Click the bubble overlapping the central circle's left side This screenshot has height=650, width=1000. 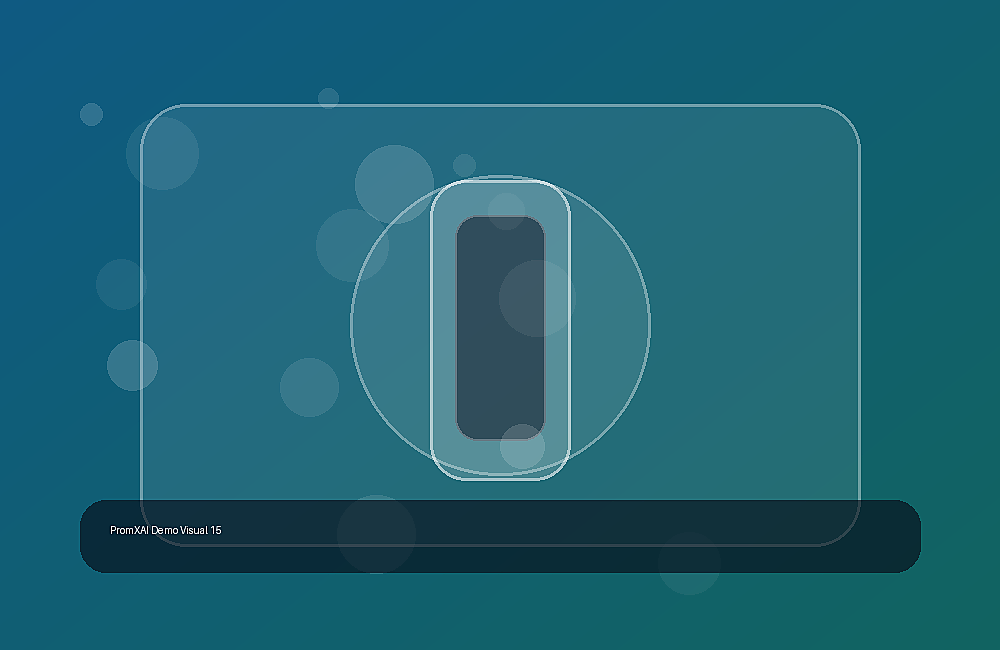(x=352, y=245)
